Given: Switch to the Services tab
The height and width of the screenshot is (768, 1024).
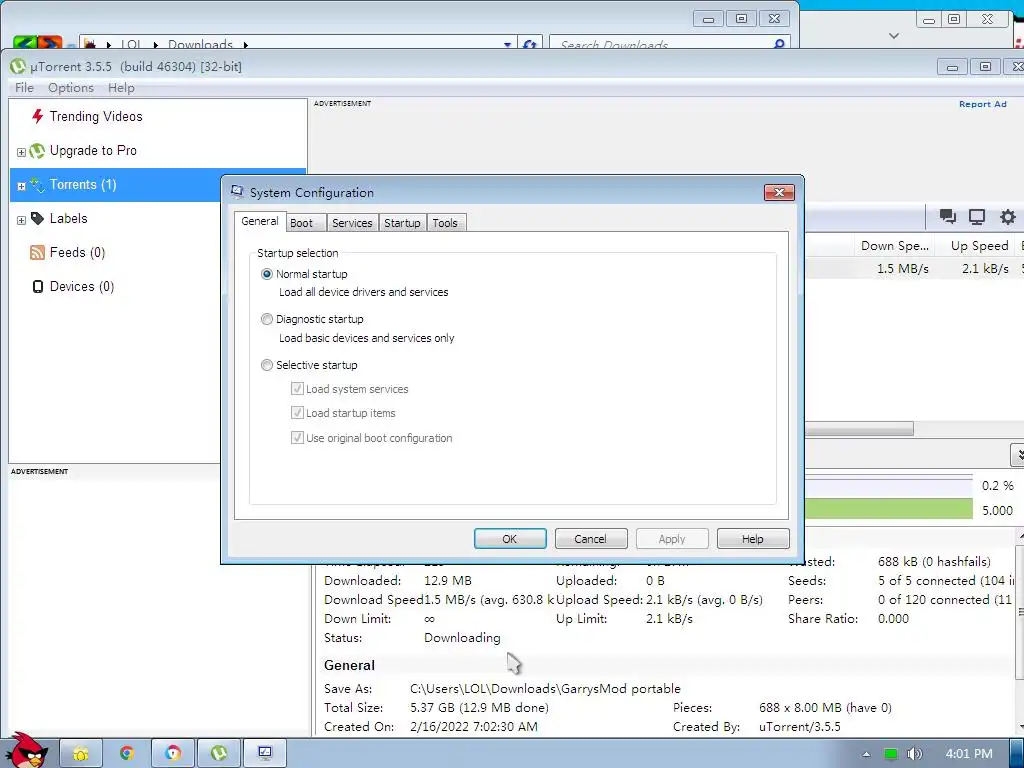Looking at the screenshot, I should pyautogui.click(x=352, y=223).
